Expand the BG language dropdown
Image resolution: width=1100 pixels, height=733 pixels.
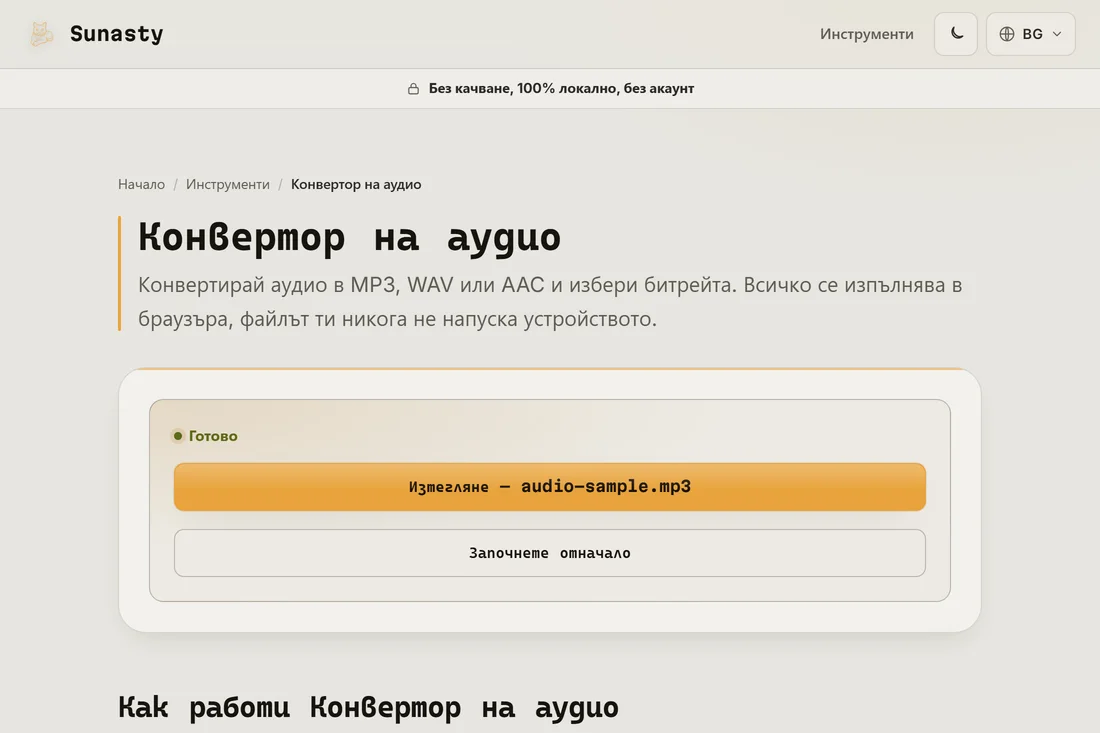point(1031,34)
